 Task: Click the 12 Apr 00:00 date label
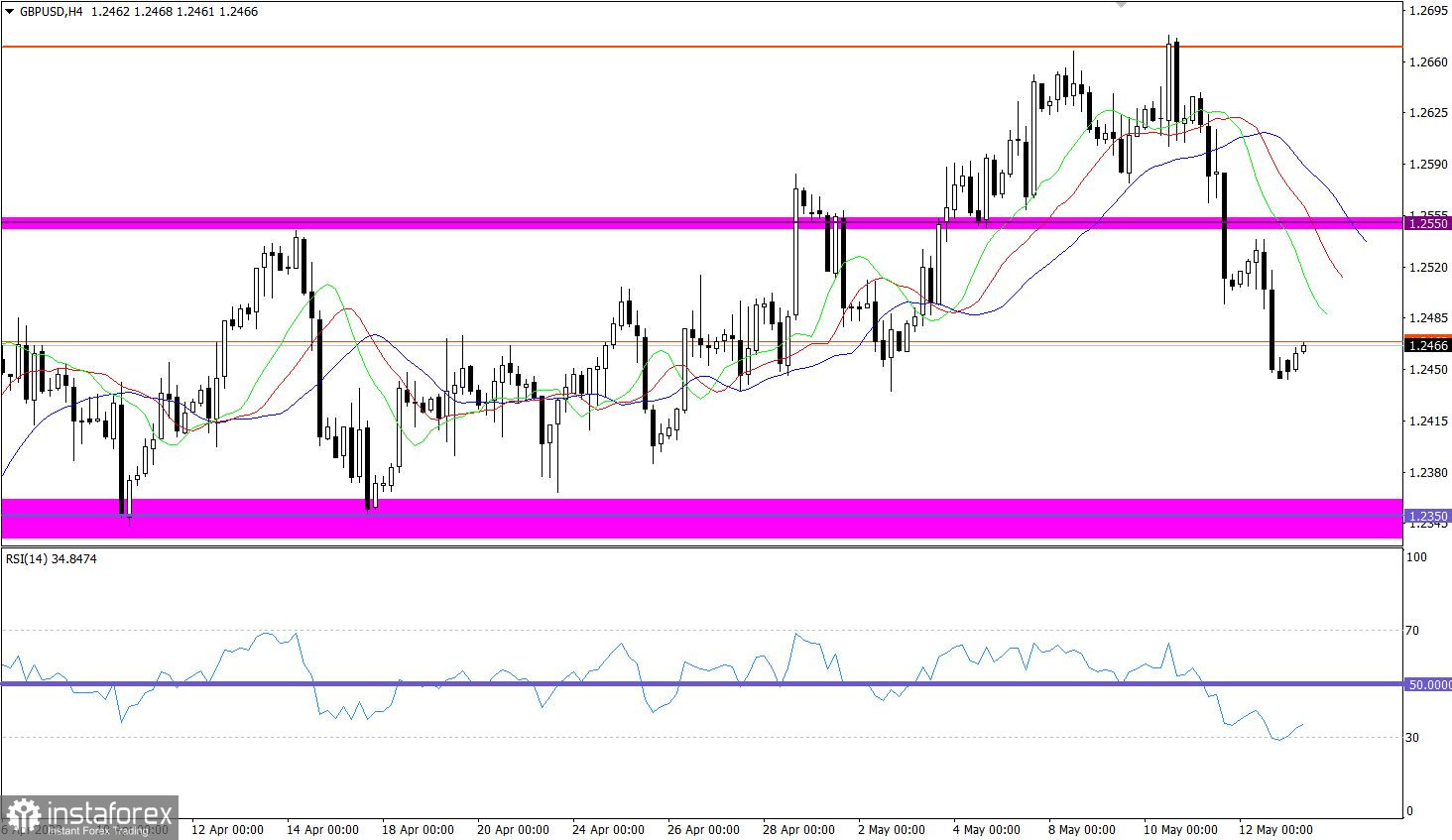pyautogui.click(x=227, y=830)
